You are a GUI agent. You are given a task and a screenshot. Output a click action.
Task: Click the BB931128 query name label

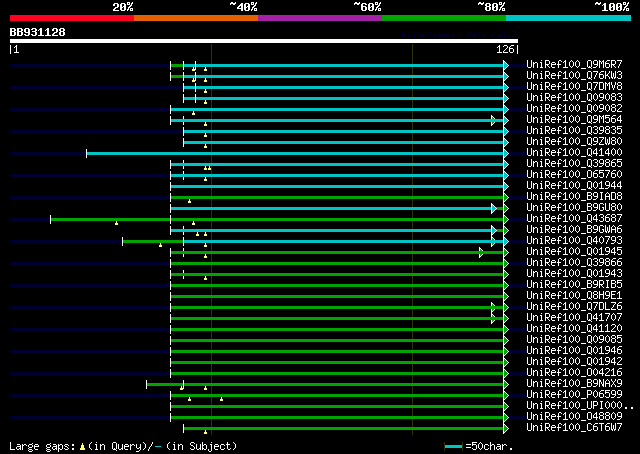point(38,32)
